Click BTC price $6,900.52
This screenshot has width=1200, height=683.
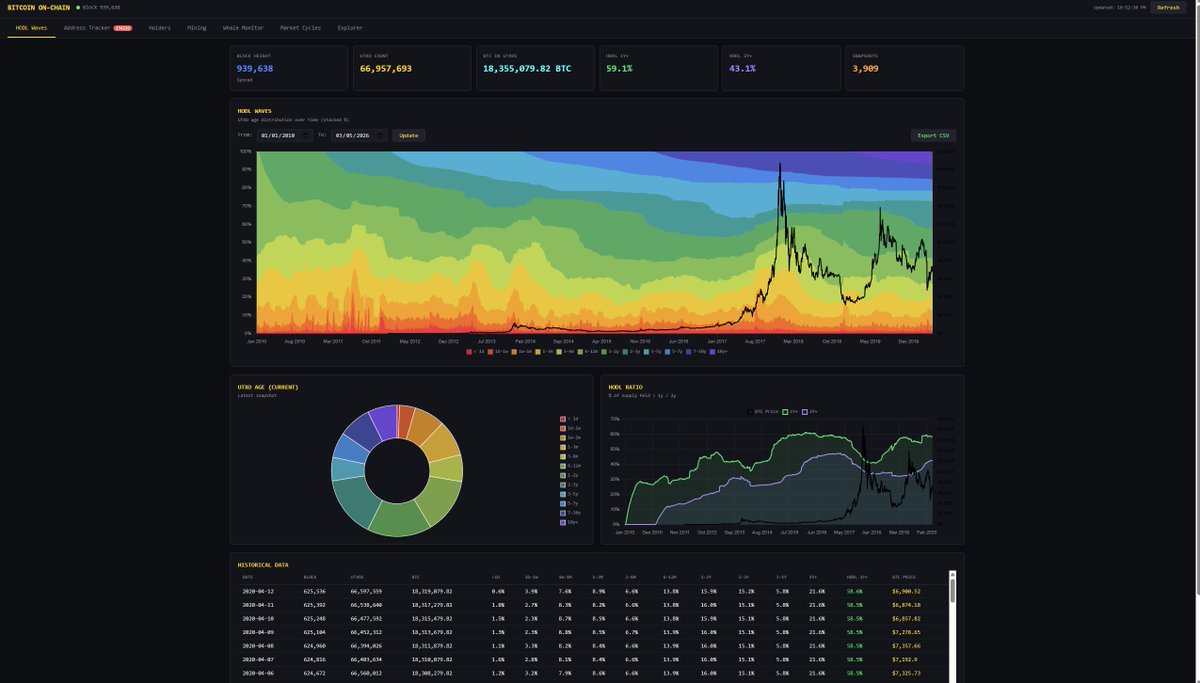click(906, 591)
